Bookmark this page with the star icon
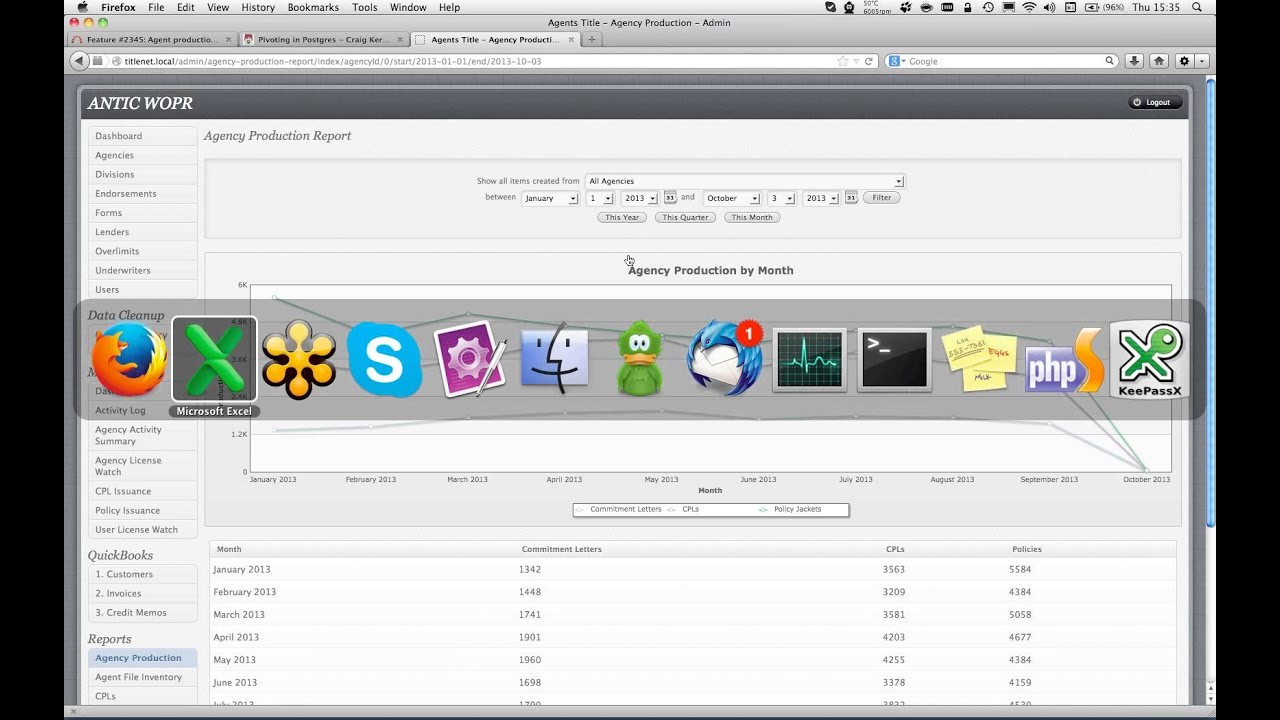The width and height of the screenshot is (1280, 720). (x=843, y=61)
